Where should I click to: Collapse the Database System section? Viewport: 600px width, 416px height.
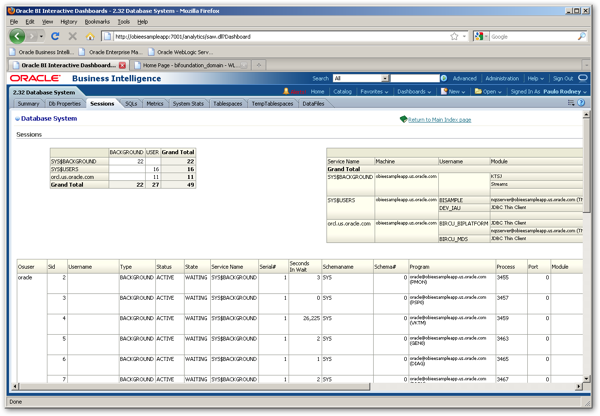click(x=17, y=119)
